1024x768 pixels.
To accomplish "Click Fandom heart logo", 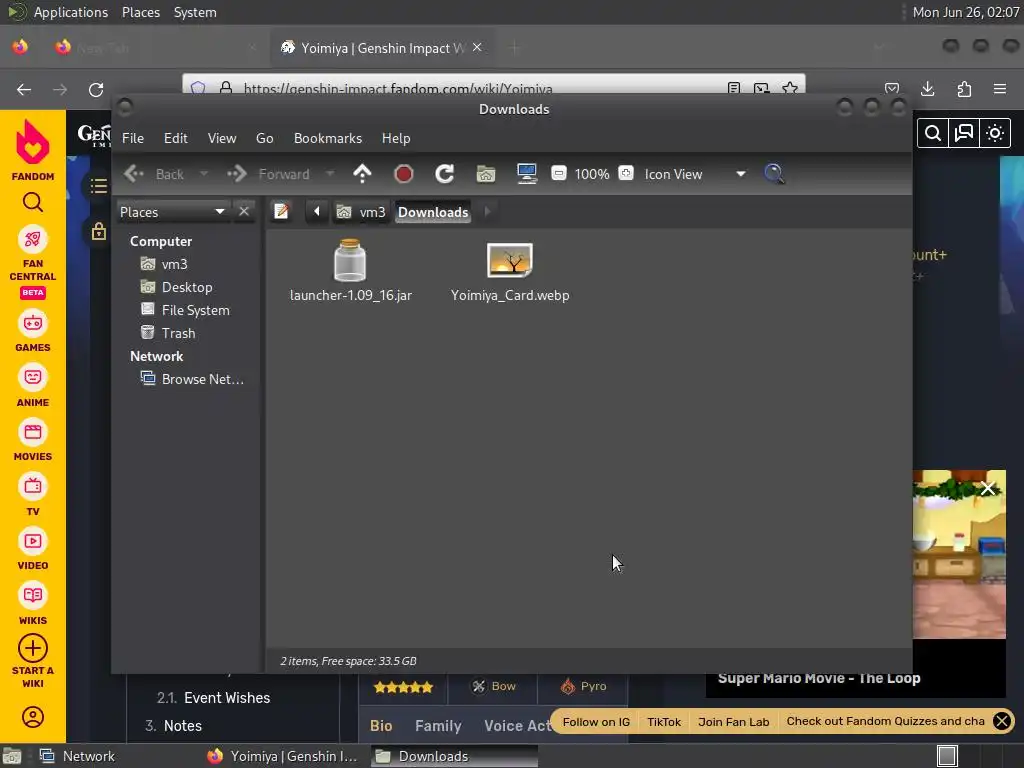I will 33,143.
